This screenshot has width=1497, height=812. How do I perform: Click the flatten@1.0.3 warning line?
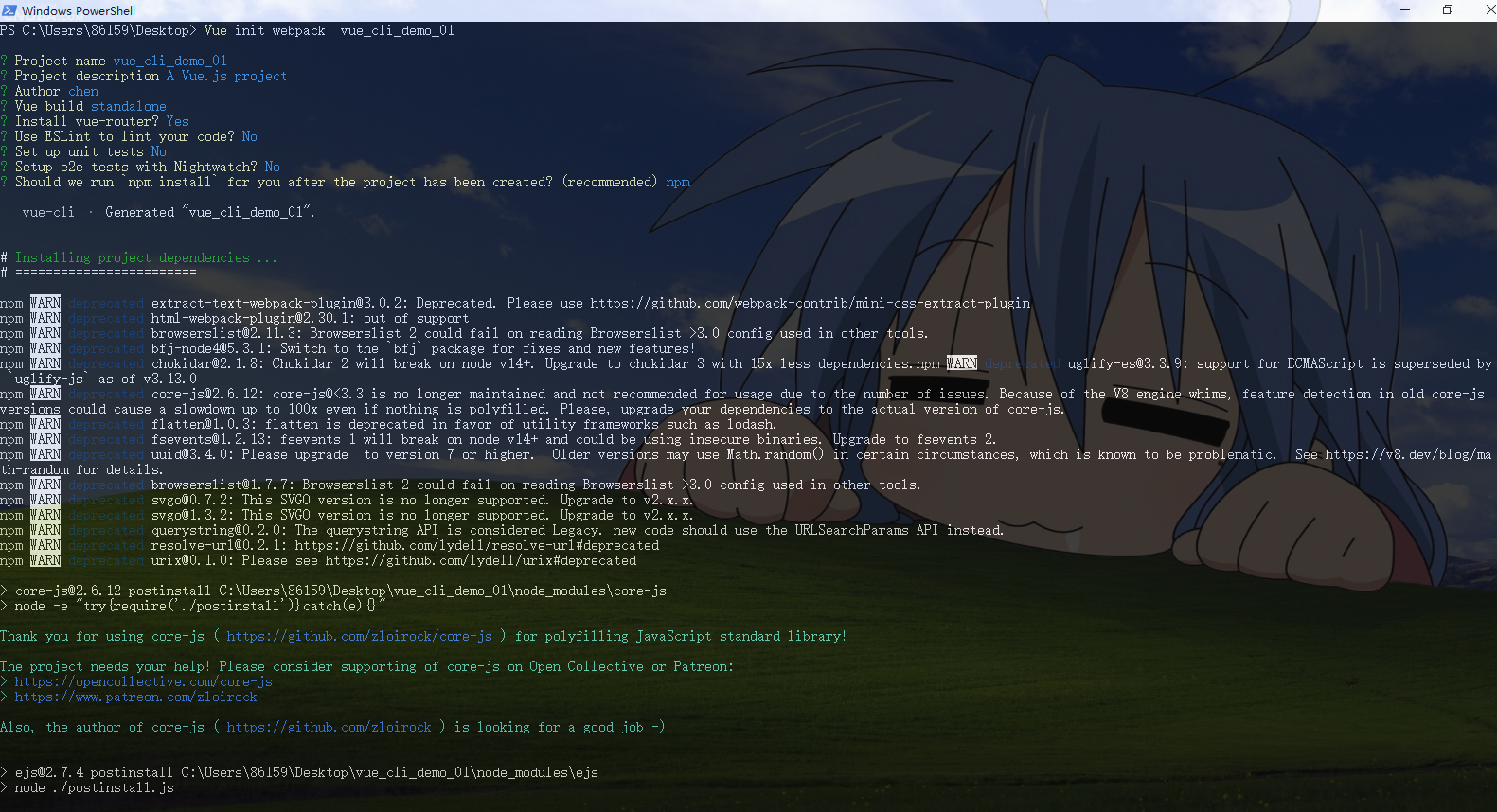point(388,424)
